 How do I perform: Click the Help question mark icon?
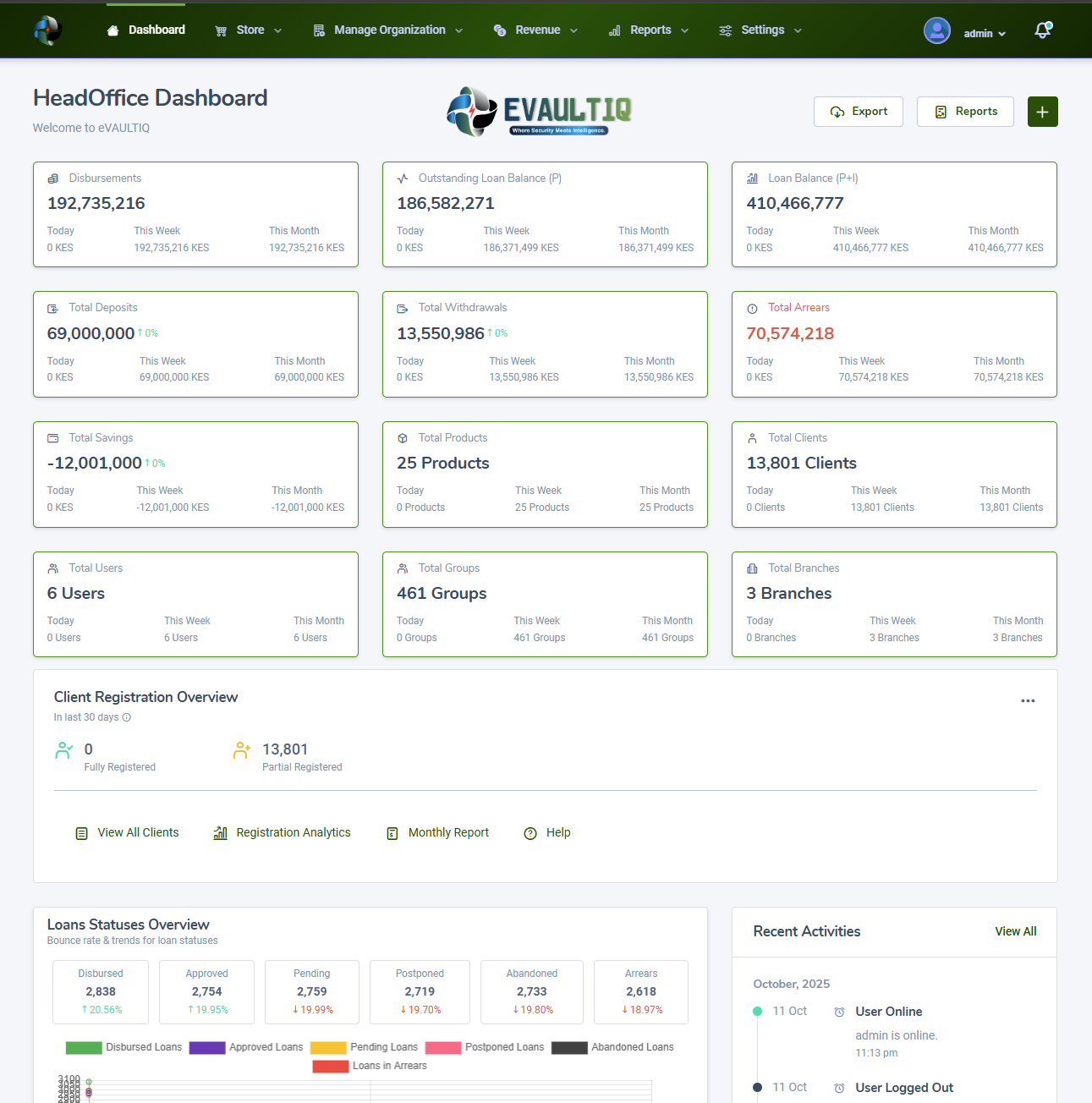530,833
